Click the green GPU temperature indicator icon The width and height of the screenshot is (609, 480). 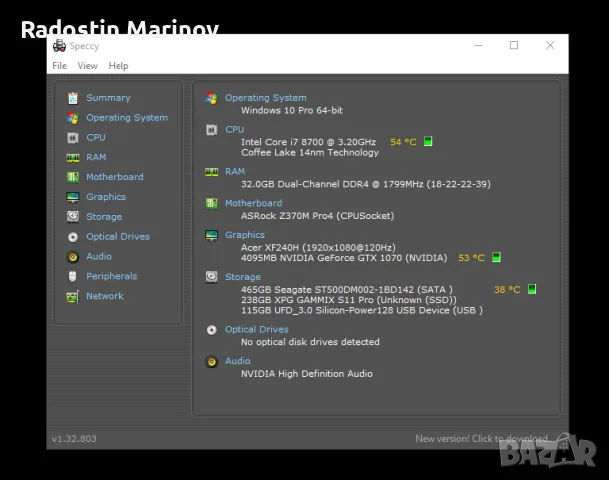tap(496, 257)
